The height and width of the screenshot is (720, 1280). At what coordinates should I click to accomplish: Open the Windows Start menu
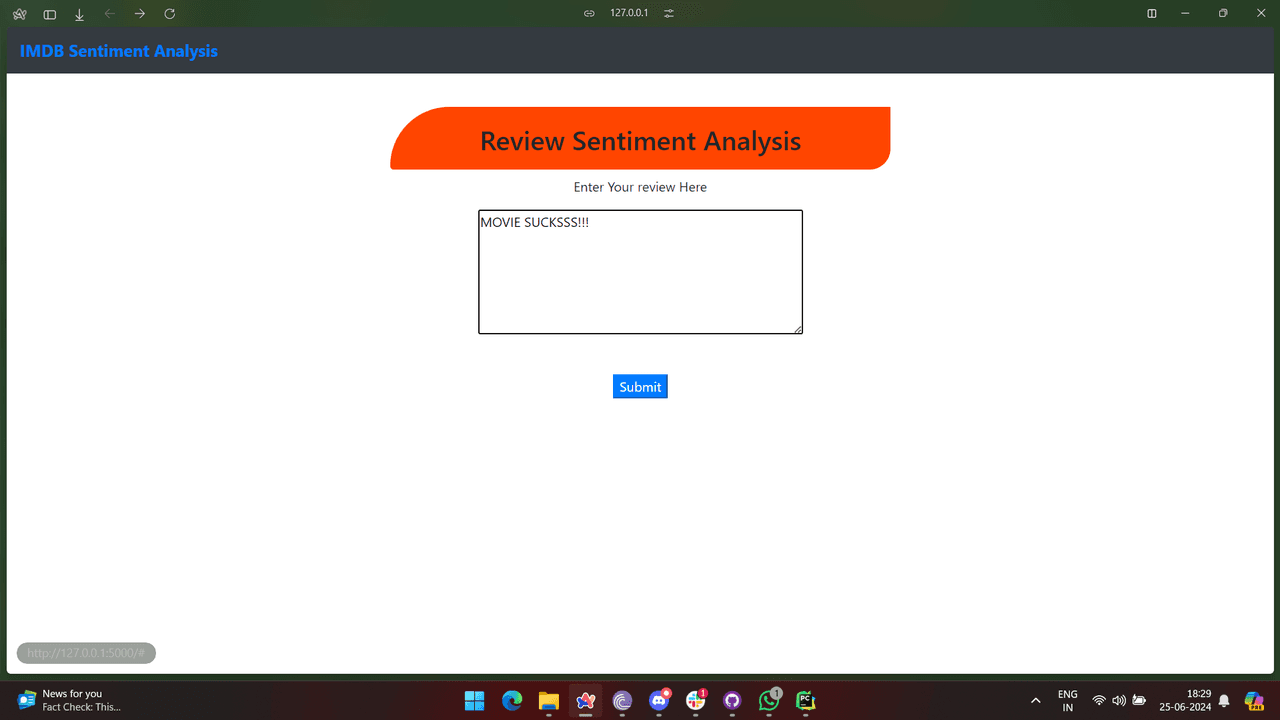(x=475, y=700)
